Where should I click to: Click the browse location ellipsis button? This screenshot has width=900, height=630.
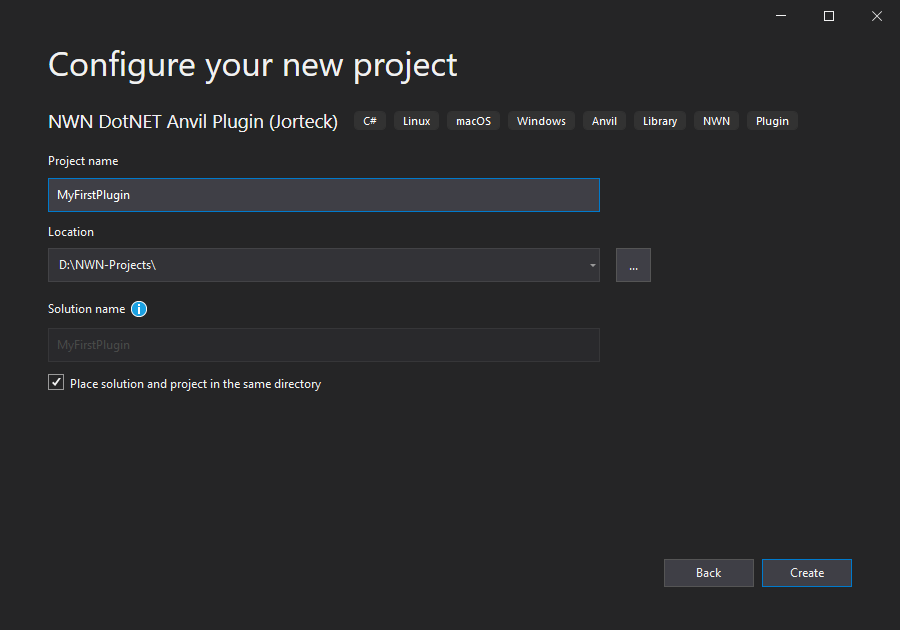click(x=633, y=265)
